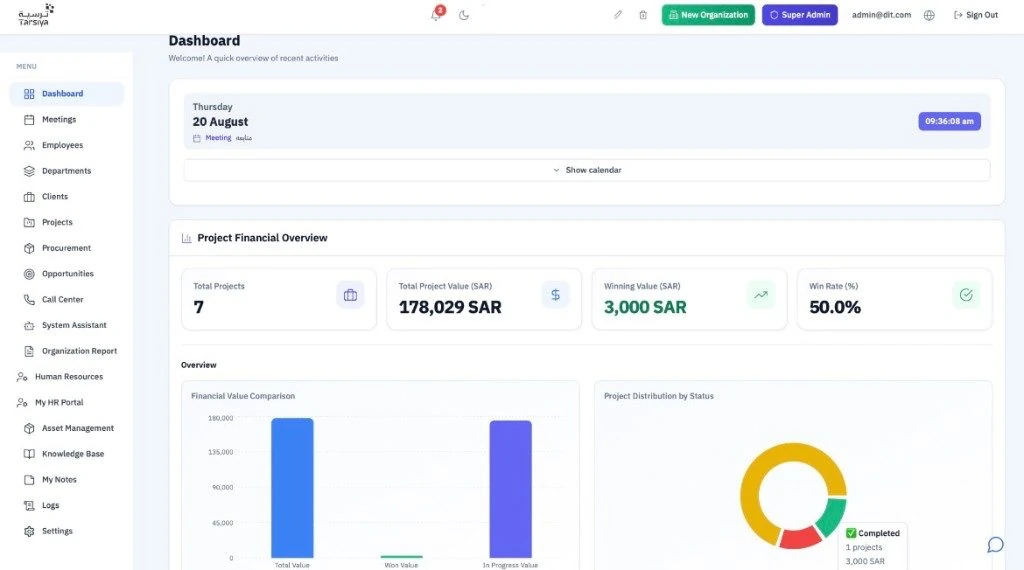Click Sign Out
The width and height of the screenshot is (1024, 570).
(x=976, y=15)
